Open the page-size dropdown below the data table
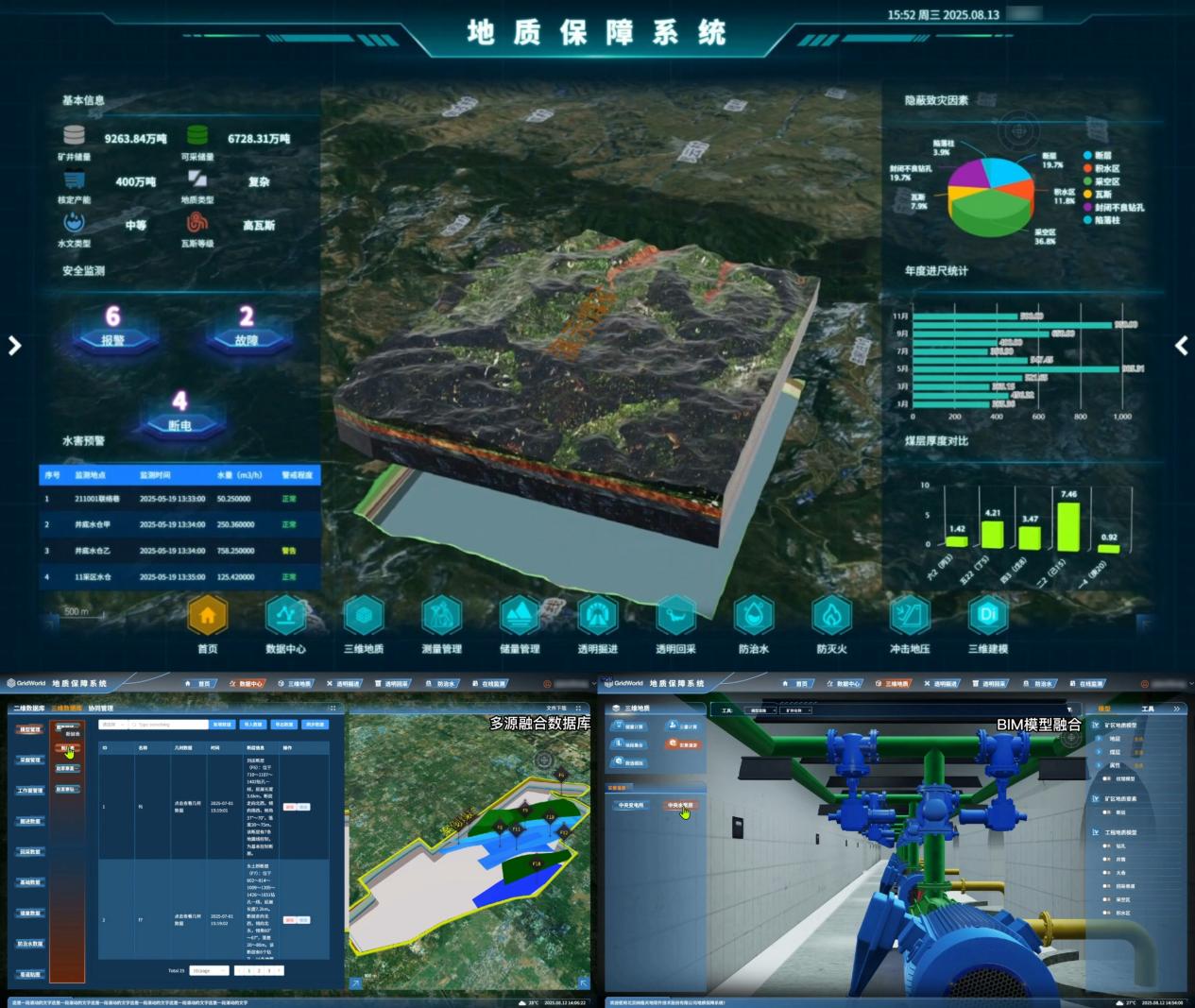The height and width of the screenshot is (1008, 1195). [209, 970]
